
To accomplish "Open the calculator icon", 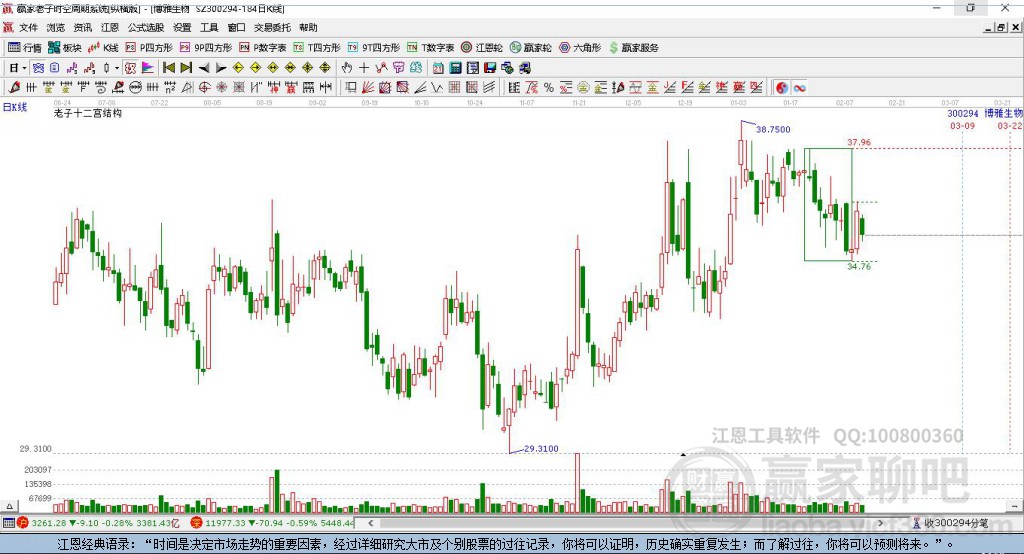I will (x=455, y=68).
